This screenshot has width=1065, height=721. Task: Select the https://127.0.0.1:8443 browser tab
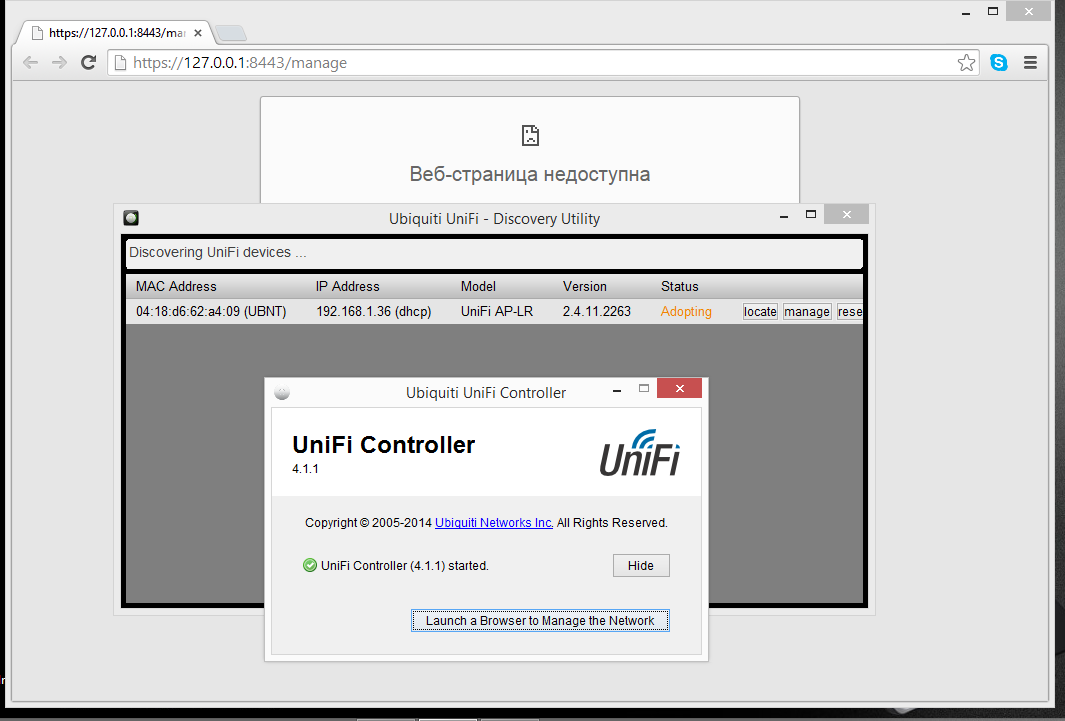[x=117, y=33]
